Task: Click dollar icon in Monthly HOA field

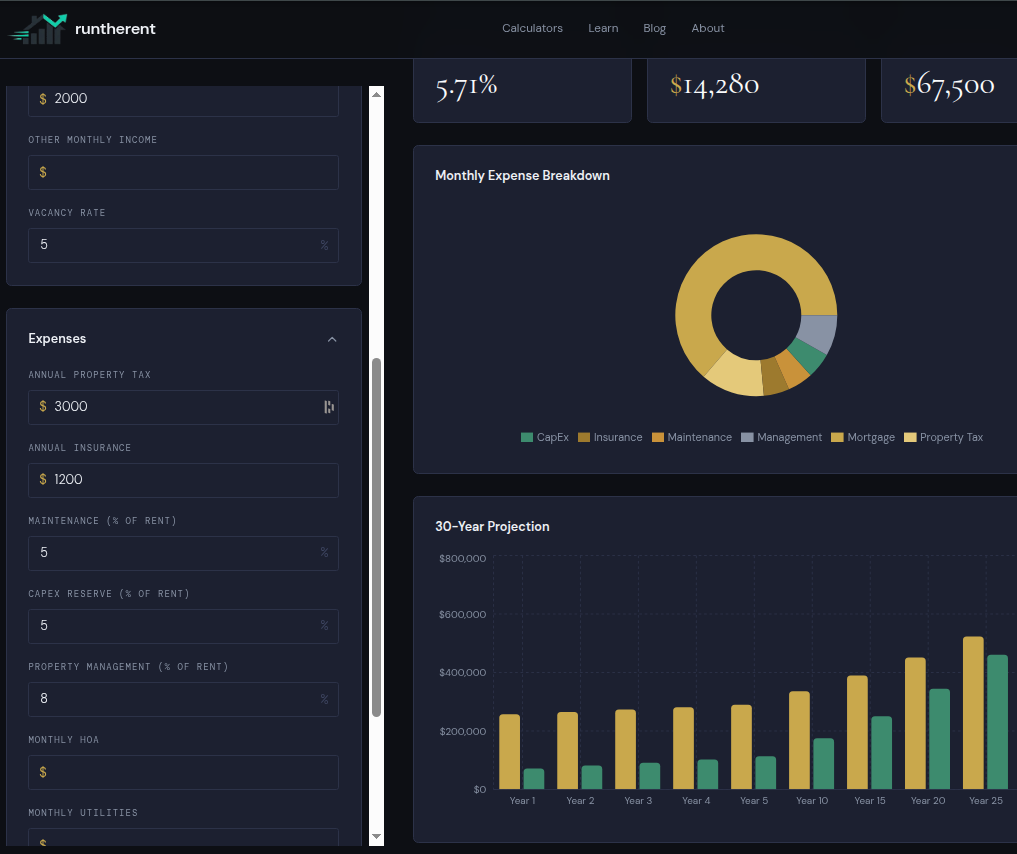Action: [x=41, y=772]
